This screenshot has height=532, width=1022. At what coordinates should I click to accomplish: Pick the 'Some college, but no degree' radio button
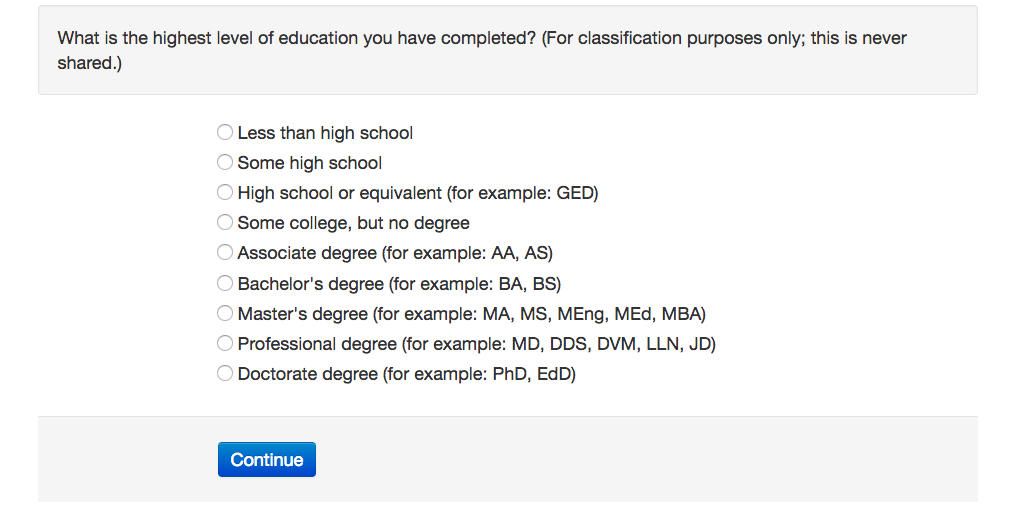225,222
